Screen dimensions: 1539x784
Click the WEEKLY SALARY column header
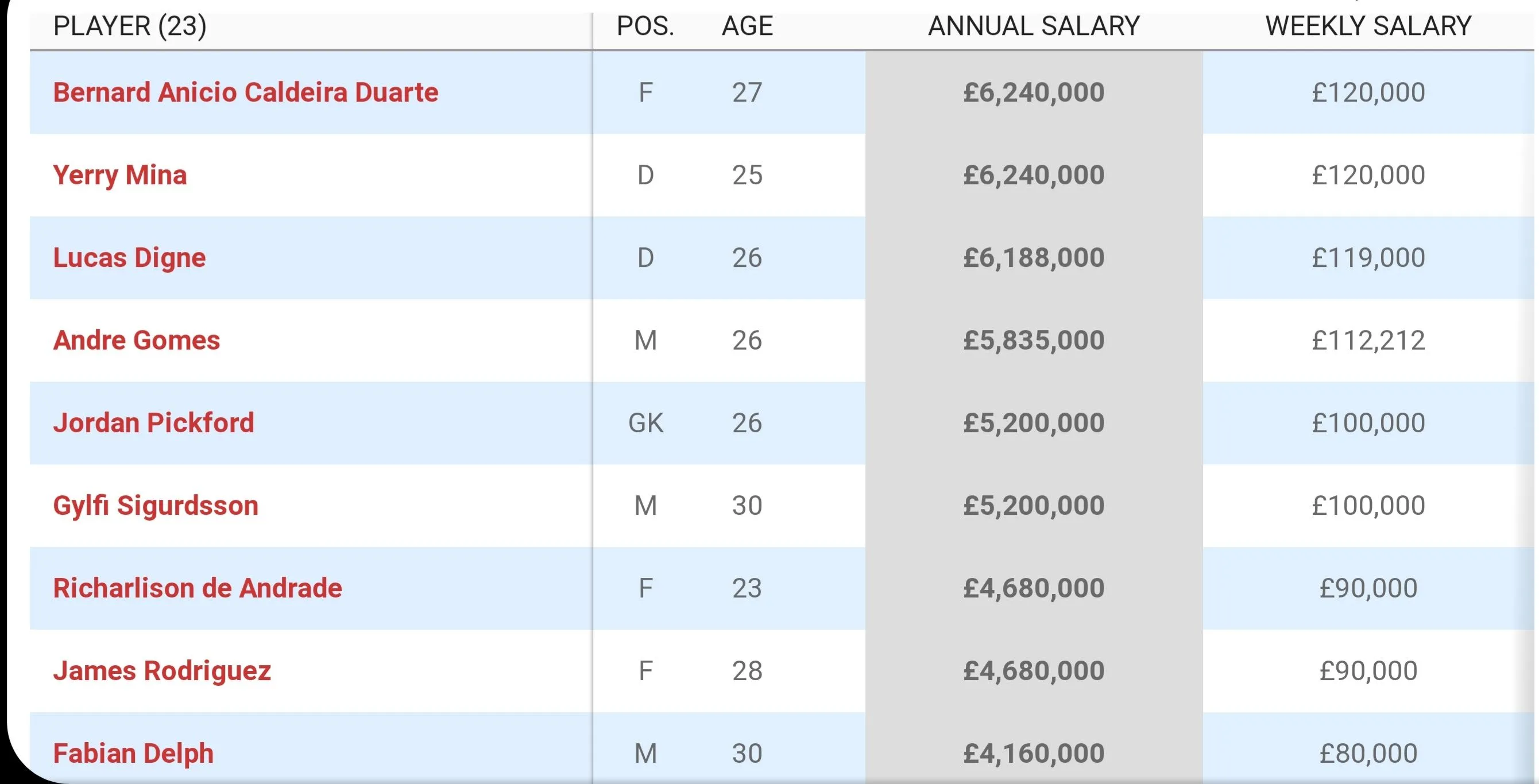tap(1368, 26)
